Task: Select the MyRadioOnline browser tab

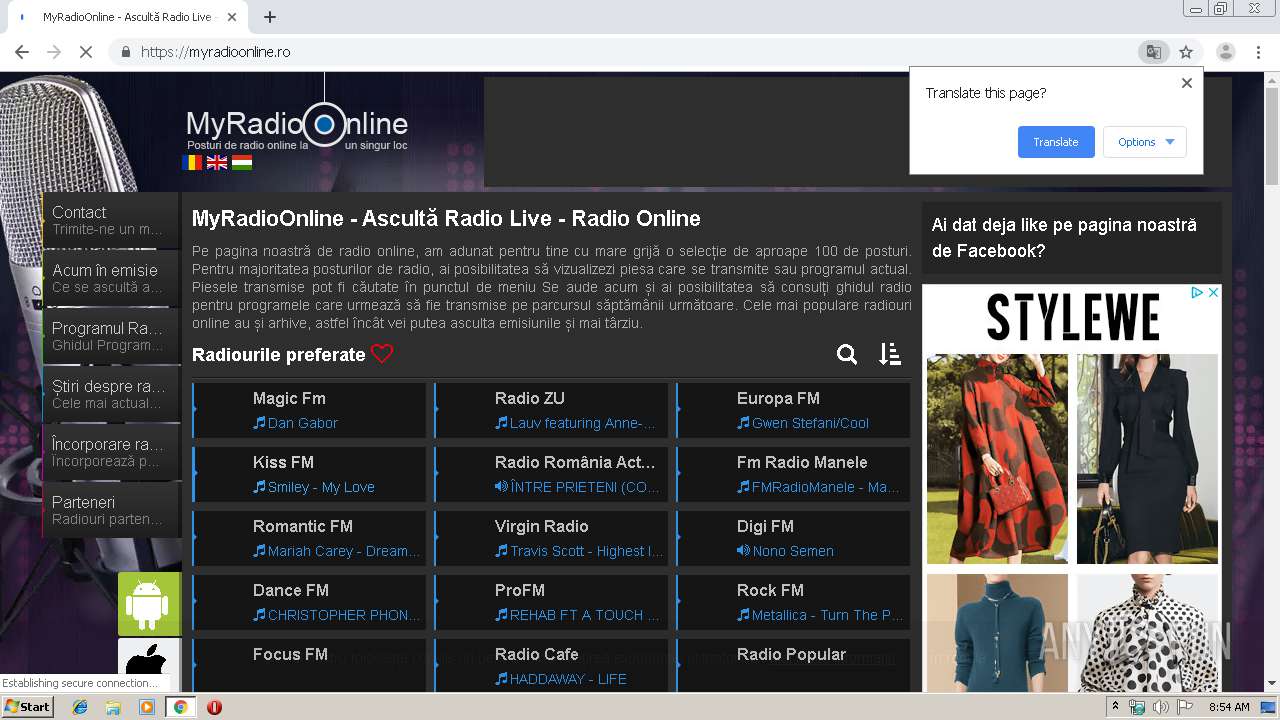Action: point(128,17)
